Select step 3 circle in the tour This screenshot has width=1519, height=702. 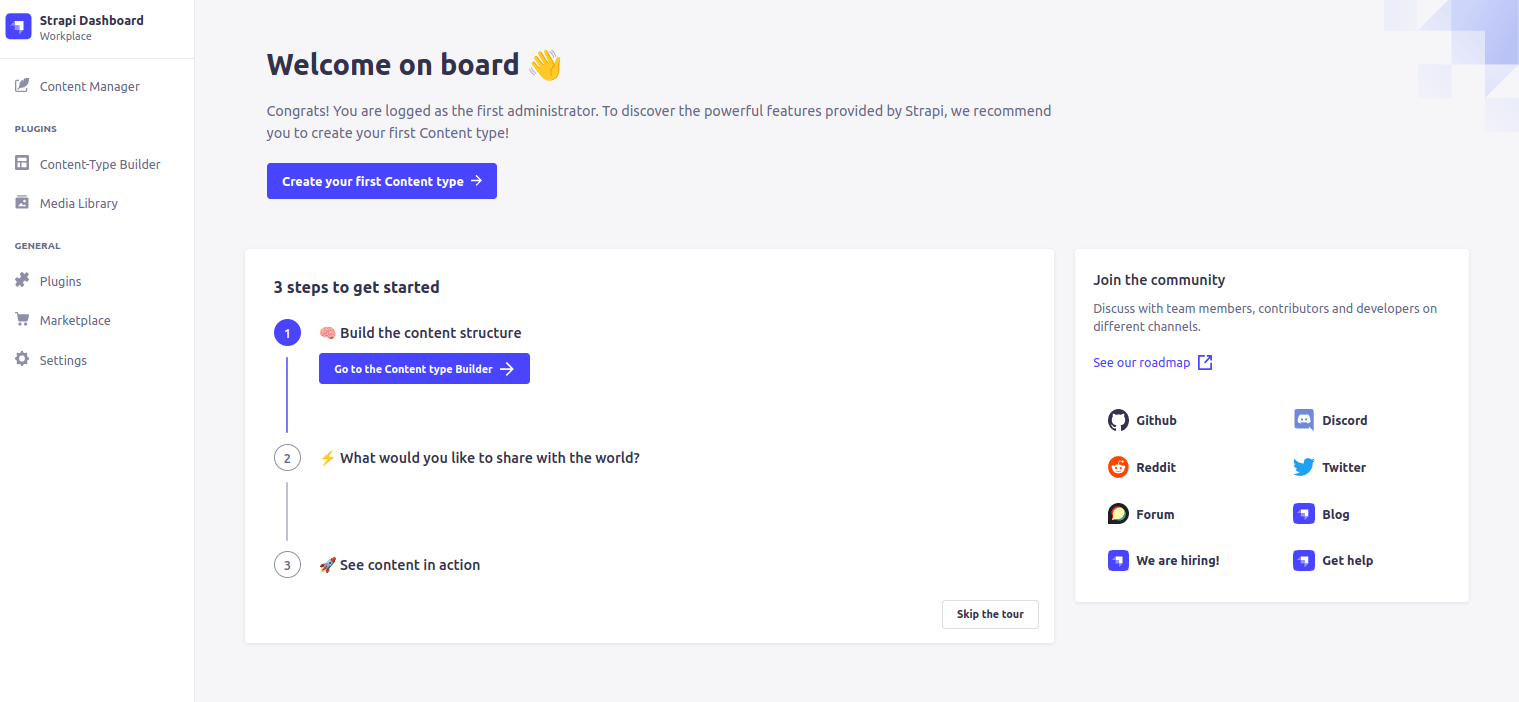click(x=287, y=565)
